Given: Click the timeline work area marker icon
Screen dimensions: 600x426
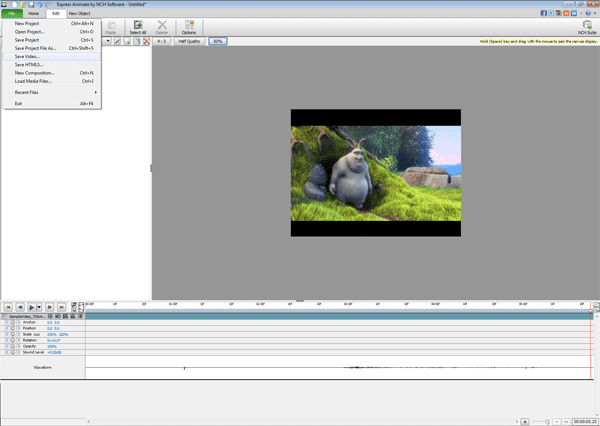Looking at the screenshot, I should [81, 307].
